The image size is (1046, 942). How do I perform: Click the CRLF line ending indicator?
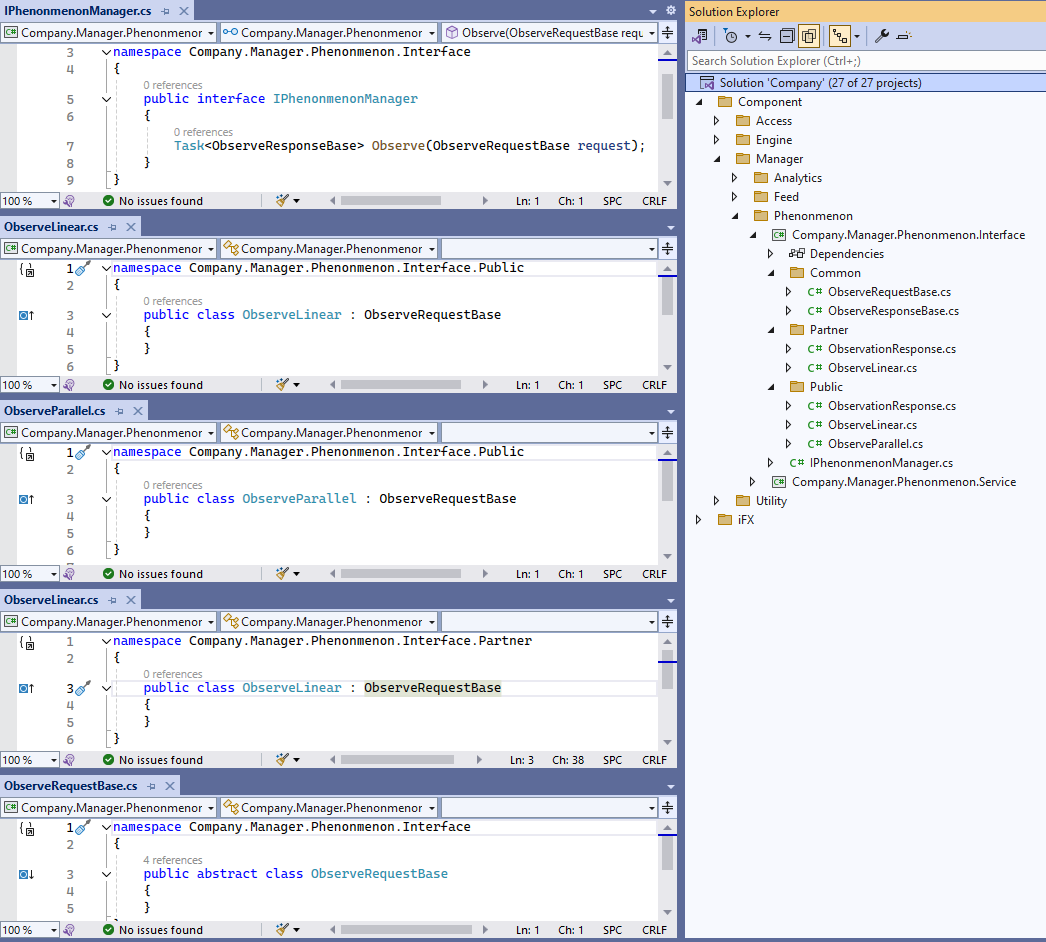[x=654, y=929]
